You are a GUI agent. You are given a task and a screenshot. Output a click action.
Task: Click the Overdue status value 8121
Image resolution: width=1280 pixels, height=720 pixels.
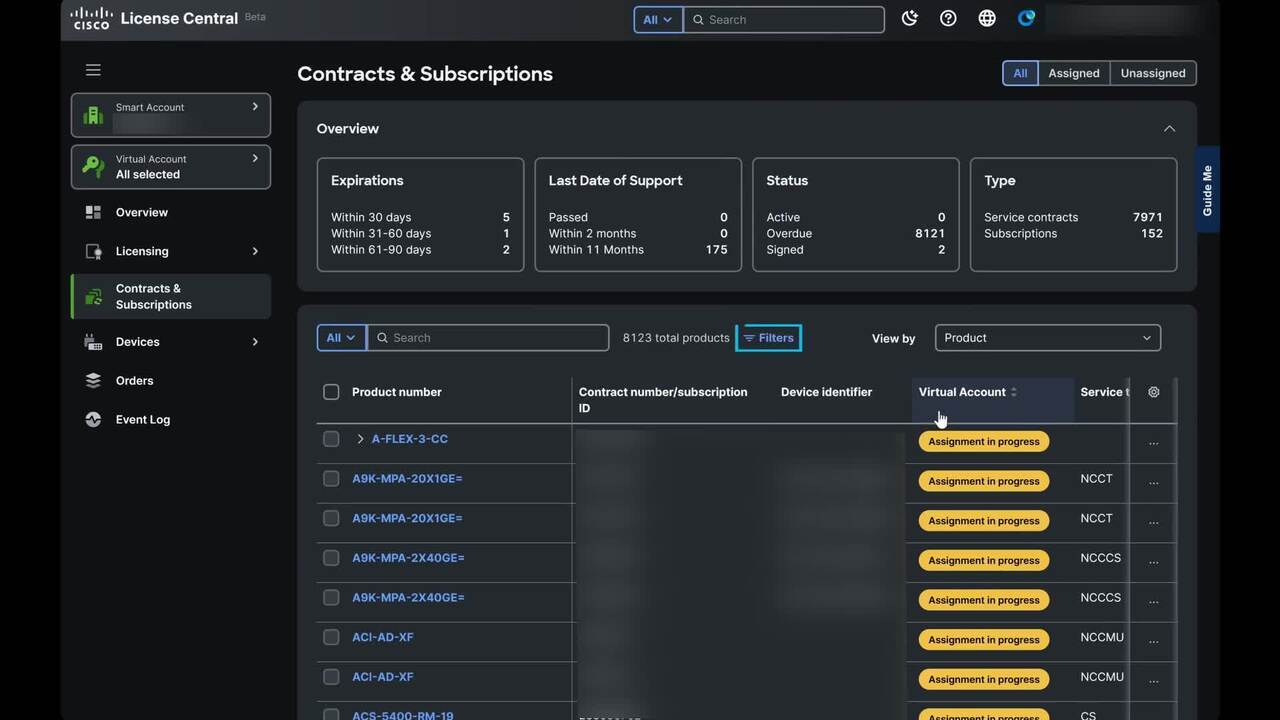pos(930,233)
